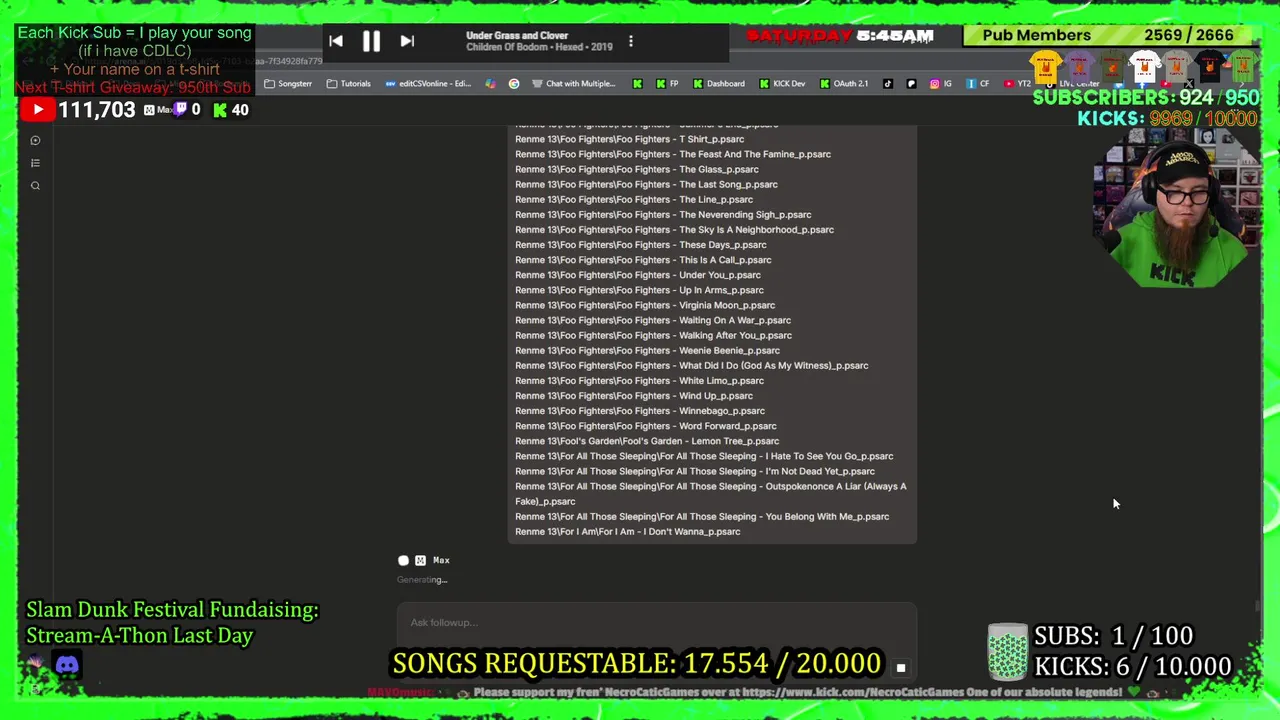Viewport: 1280px width, 720px height.
Task: Open media player three-dot options menu
Action: pos(630,41)
